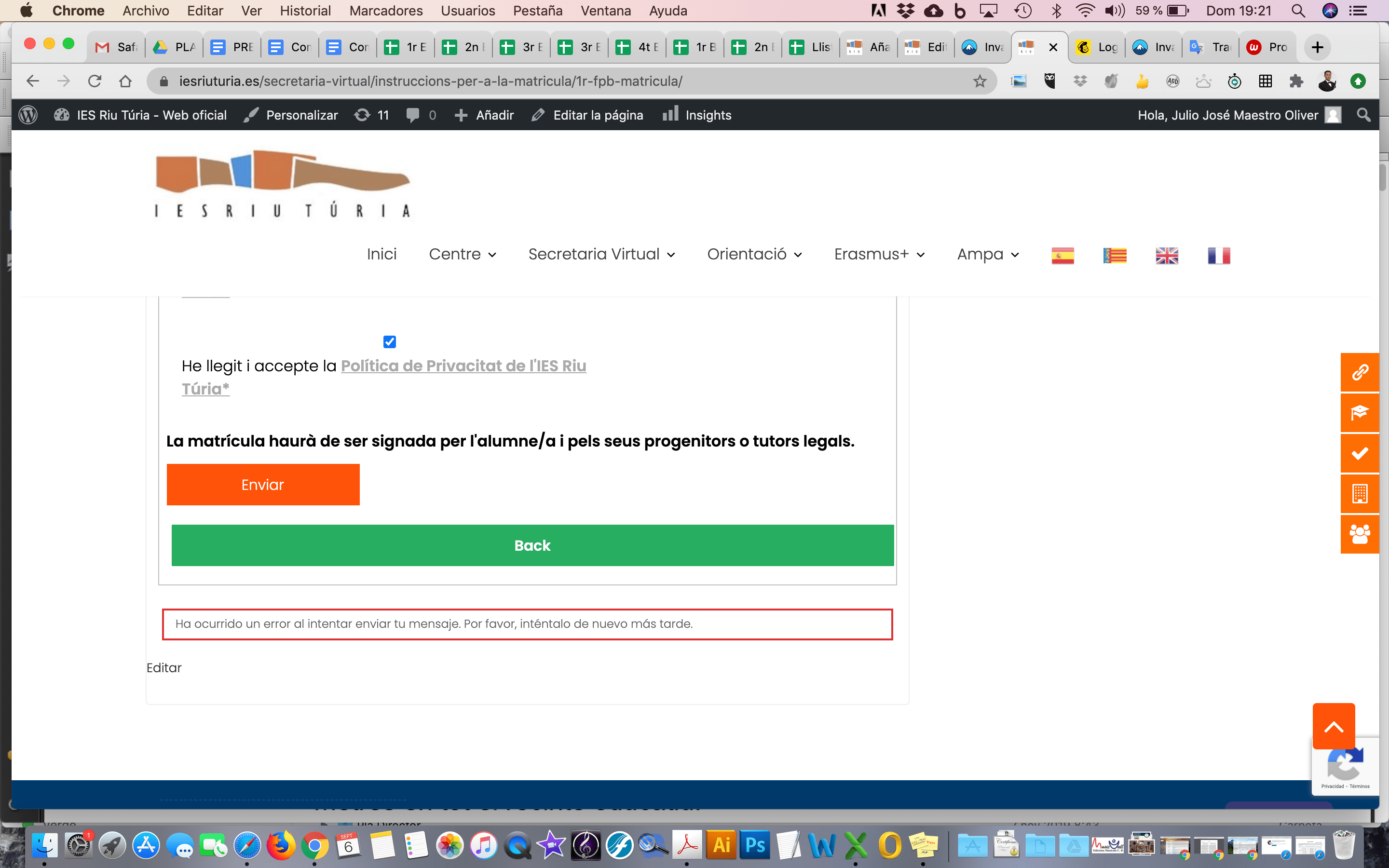Open the Archivo menu
Screen dimensions: 1389x868
[146, 11]
